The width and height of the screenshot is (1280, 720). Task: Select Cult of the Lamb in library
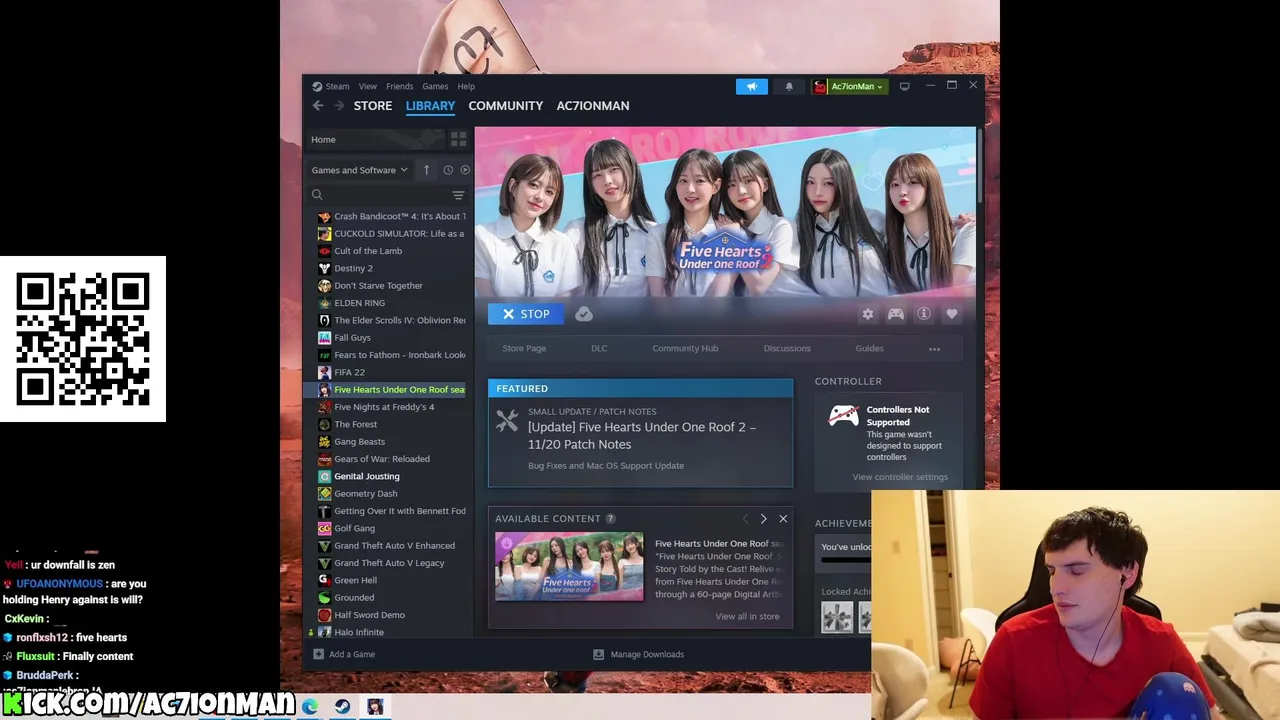[368, 251]
